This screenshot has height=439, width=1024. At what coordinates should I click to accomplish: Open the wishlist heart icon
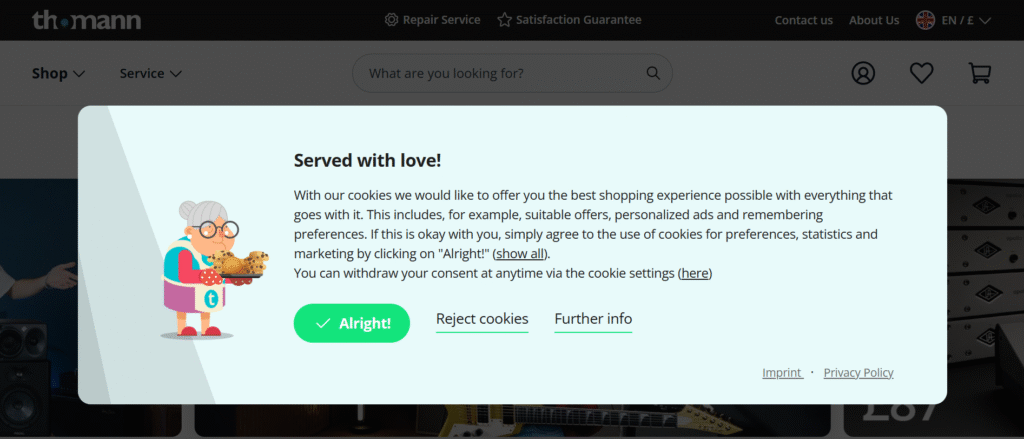coord(921,73)
